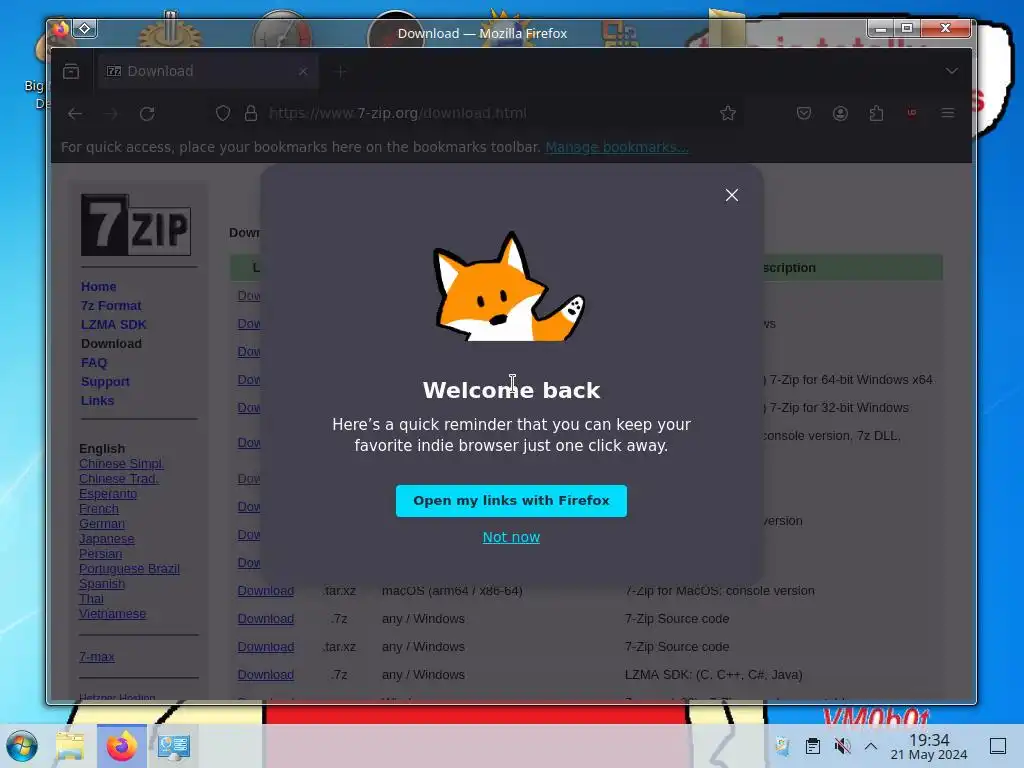Select the Download browser tab
The height and width of the screenshot is (768, 1024).
coord(208,71)
